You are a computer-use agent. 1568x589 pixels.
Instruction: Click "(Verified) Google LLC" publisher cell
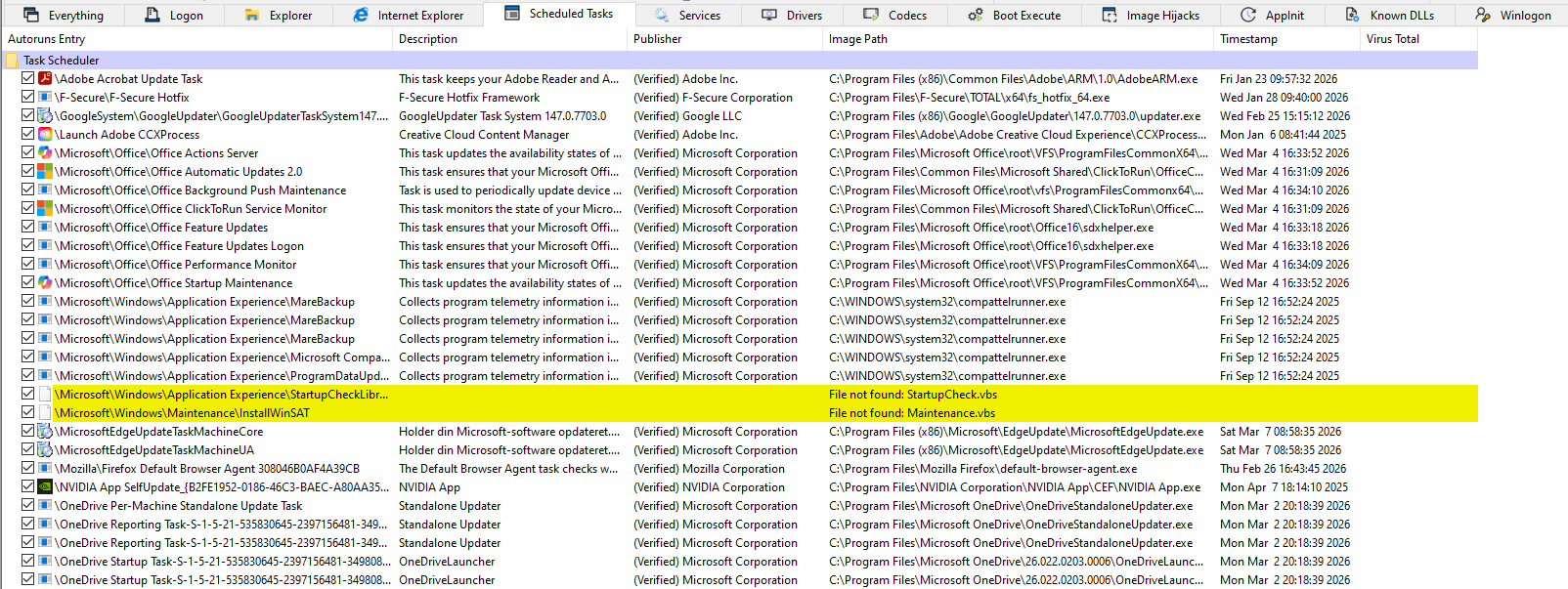[687, 115]
